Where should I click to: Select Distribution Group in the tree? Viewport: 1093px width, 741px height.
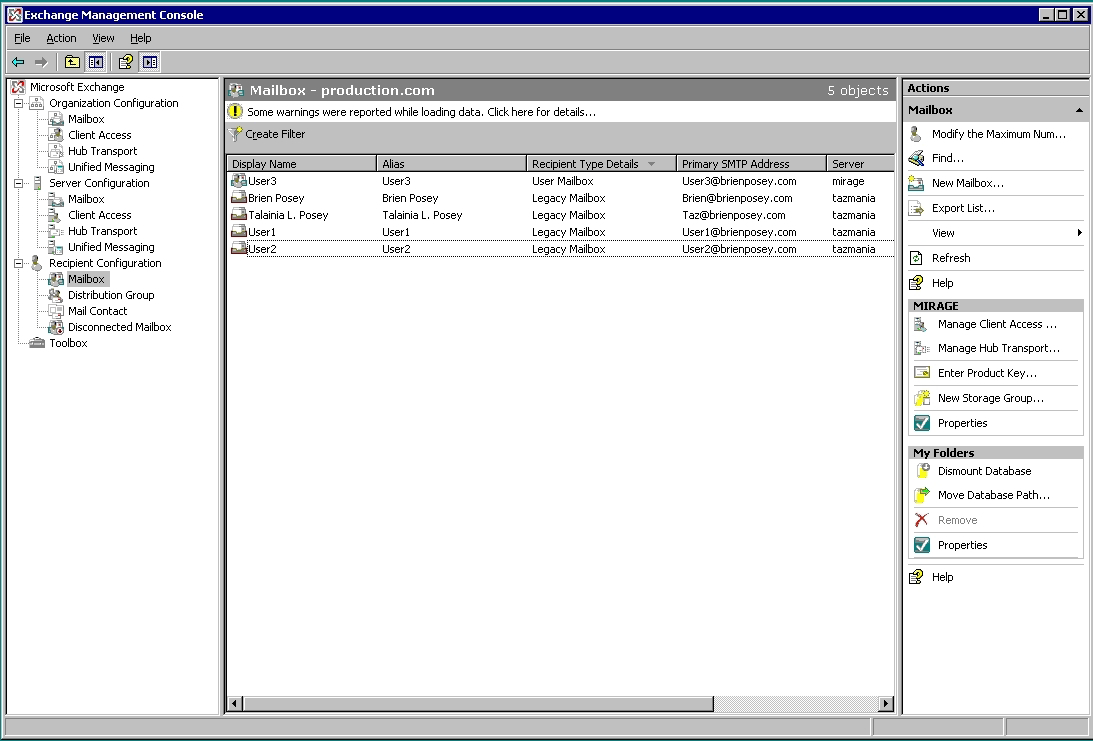[x=111, y=295]
